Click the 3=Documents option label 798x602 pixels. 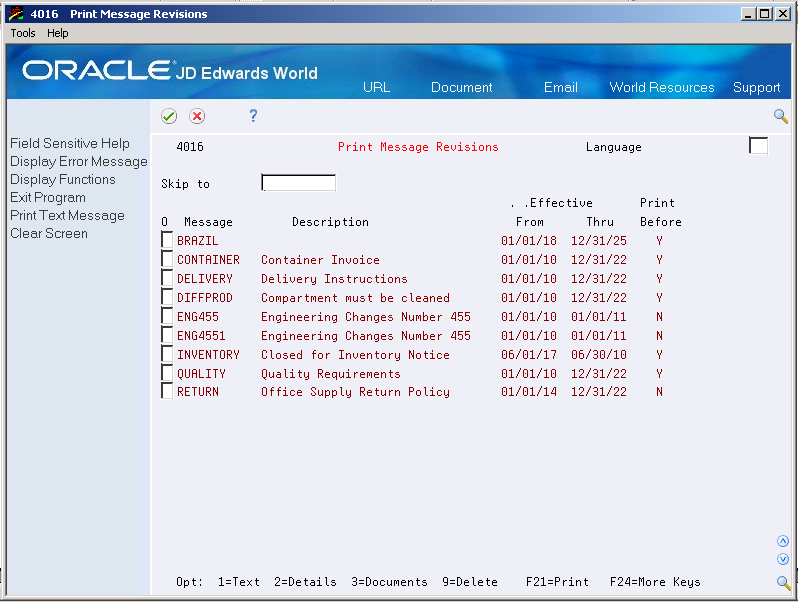[x=389, y=582]
